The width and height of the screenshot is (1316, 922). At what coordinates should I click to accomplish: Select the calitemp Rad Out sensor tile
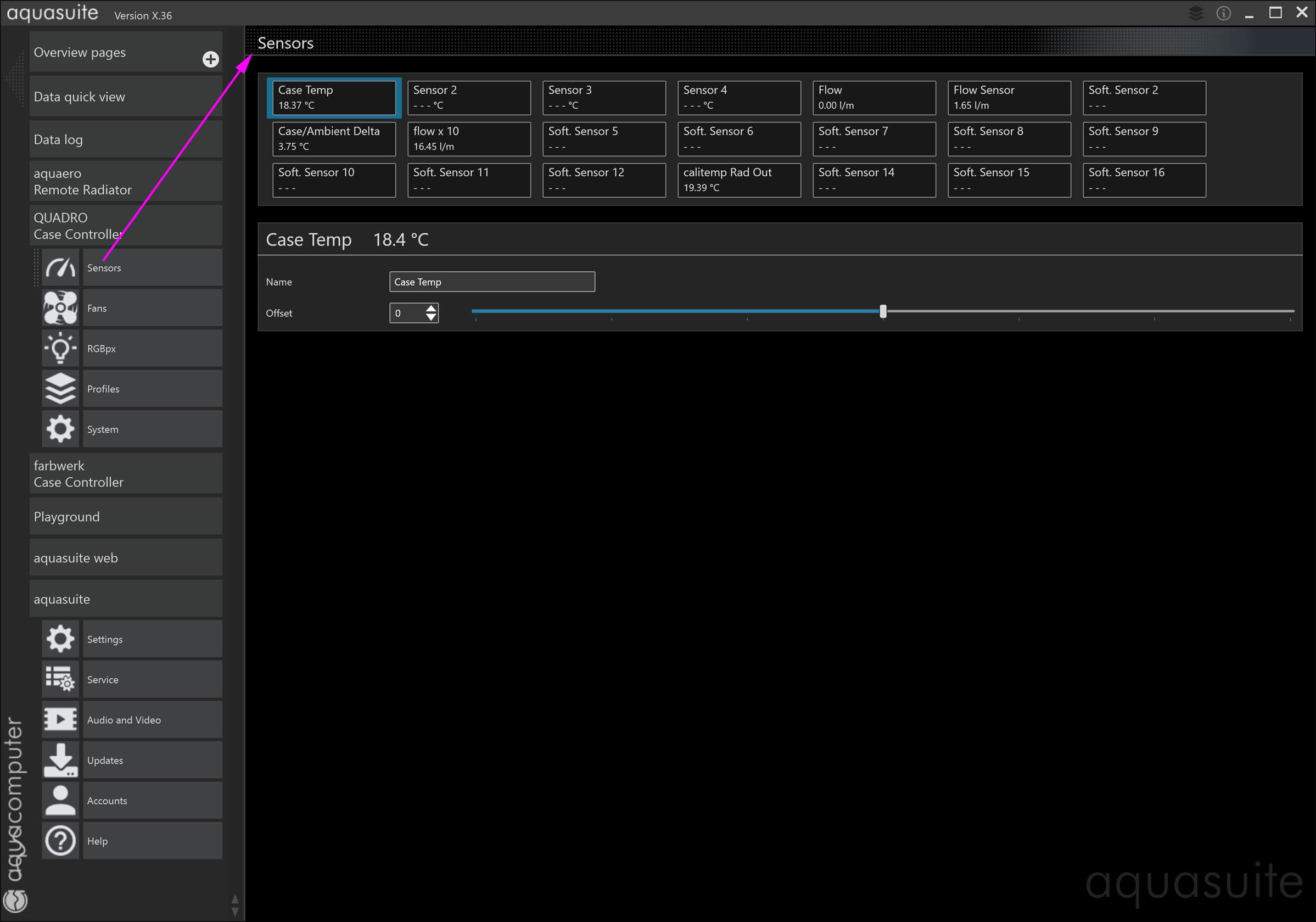pyautogui.click(x=739, y=180)
